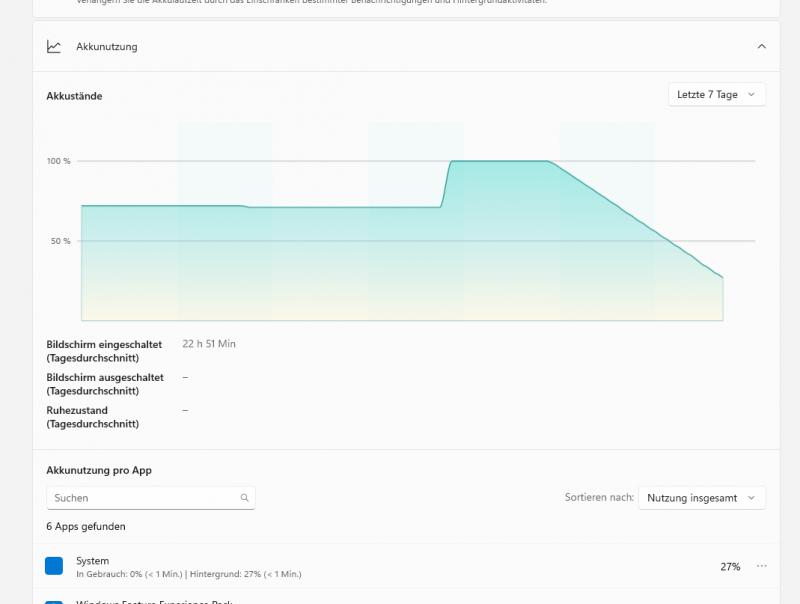
Task: Open the "Nutzung insgesamt" sort dropdown
Action: coord(702,498)
